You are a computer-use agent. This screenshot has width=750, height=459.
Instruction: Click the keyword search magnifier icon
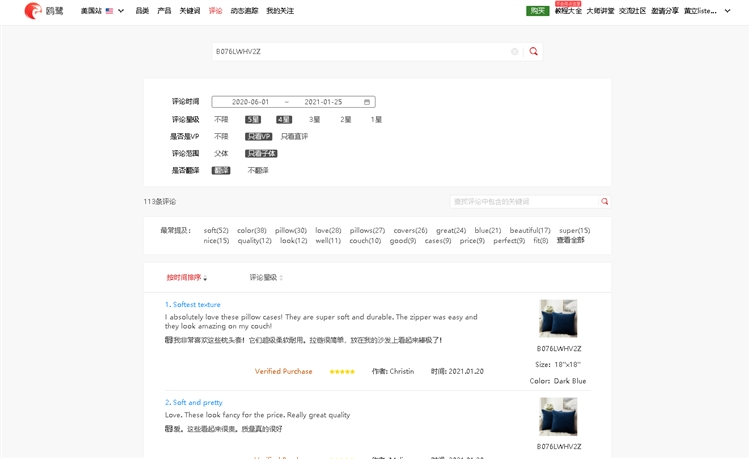coord(605,202)
